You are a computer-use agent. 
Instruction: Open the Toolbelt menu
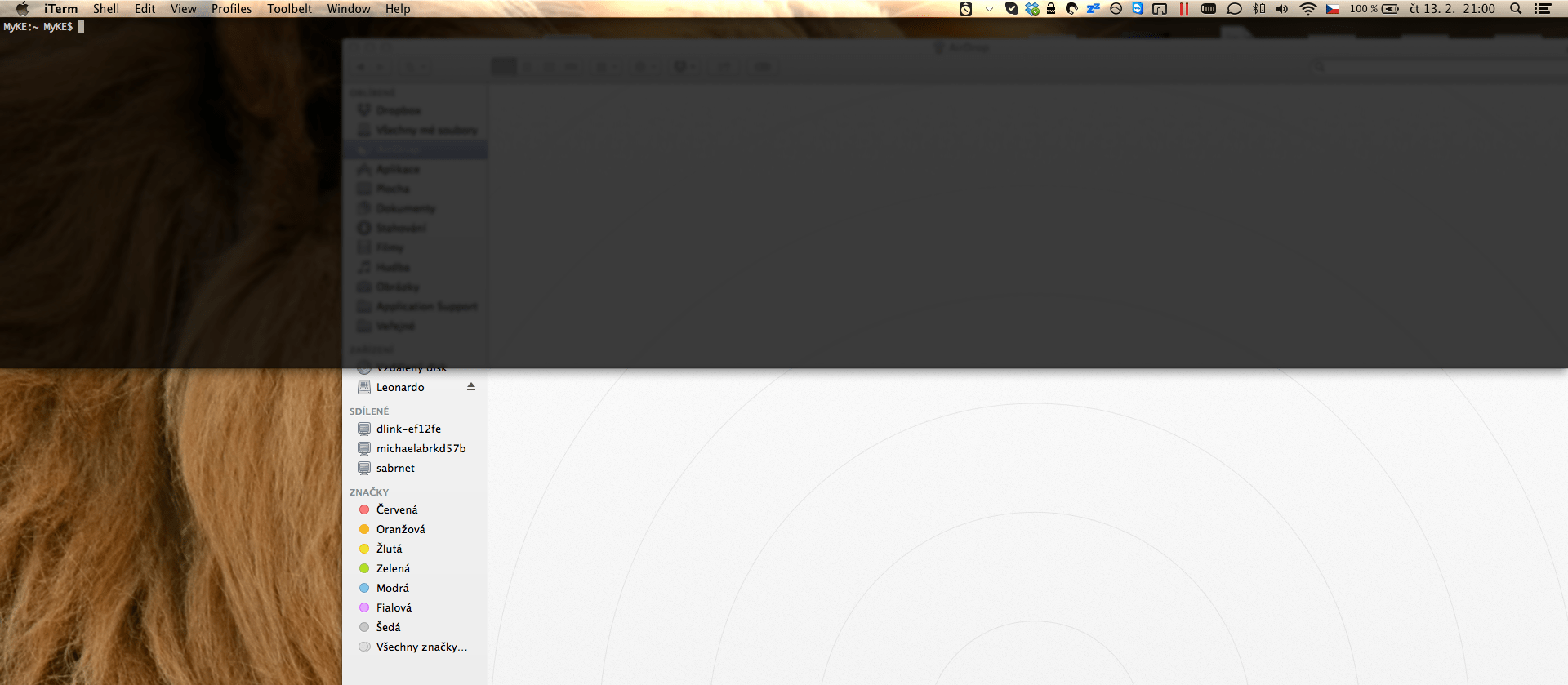point(289,9)
